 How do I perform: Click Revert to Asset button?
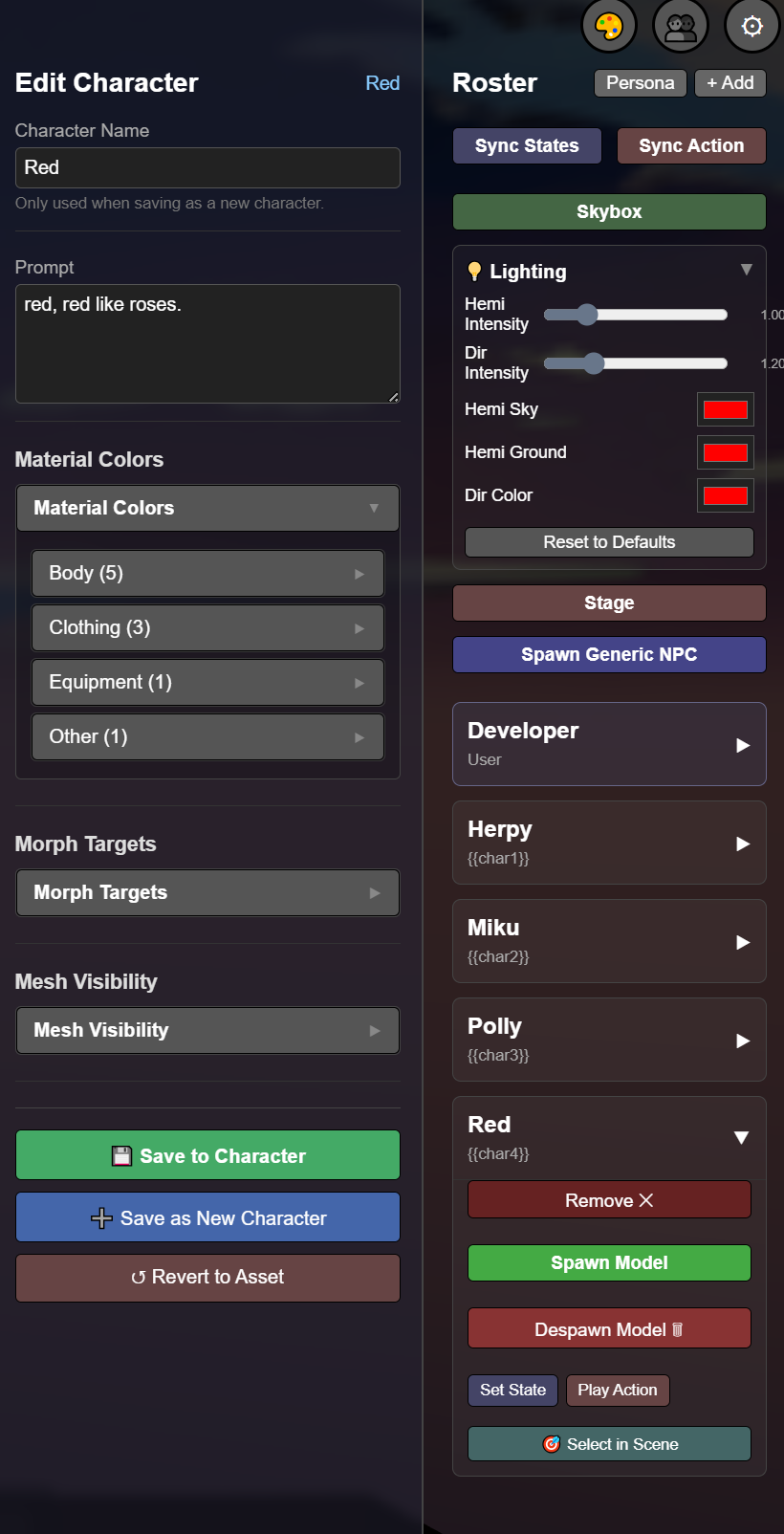207,1278
